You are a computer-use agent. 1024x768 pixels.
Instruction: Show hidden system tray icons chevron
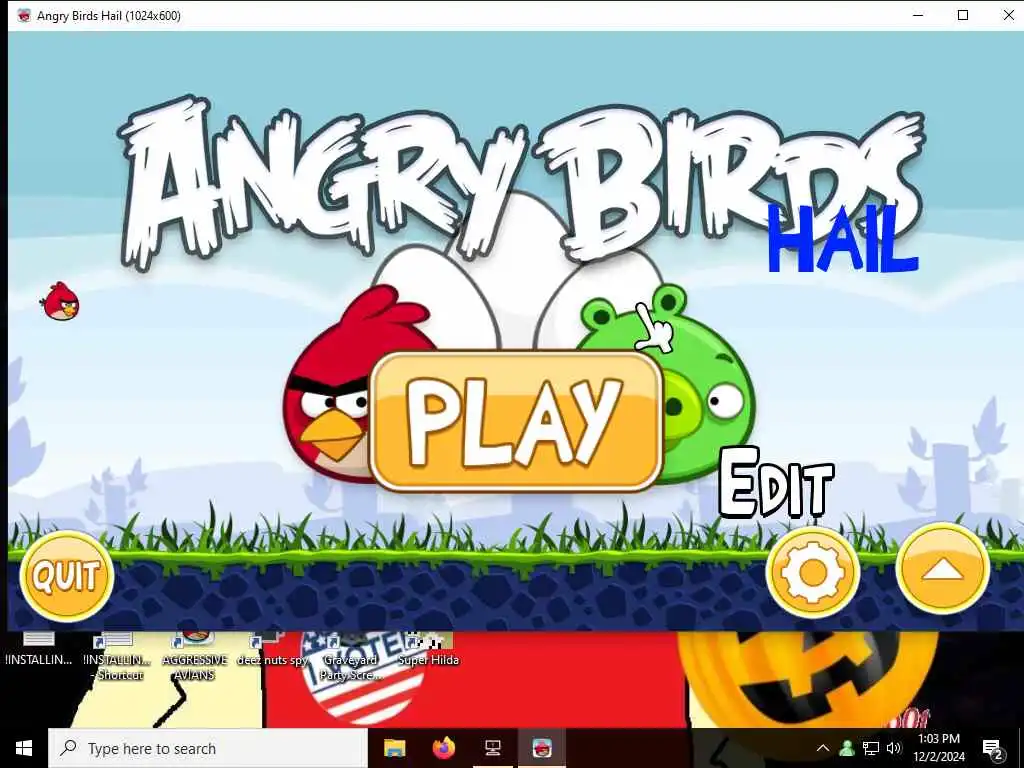823,748
